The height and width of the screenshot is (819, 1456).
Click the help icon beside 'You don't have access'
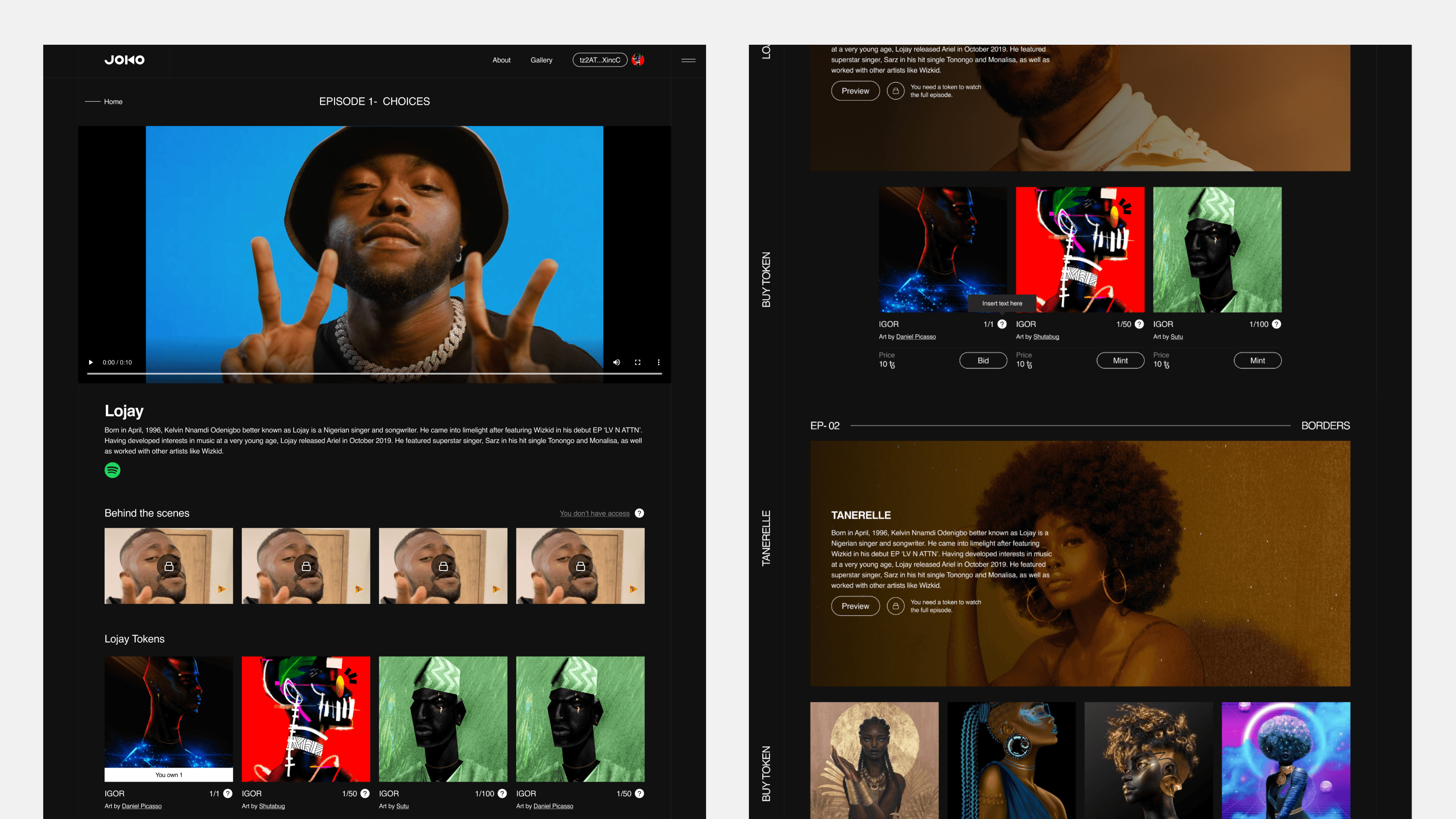pos(639,513)
